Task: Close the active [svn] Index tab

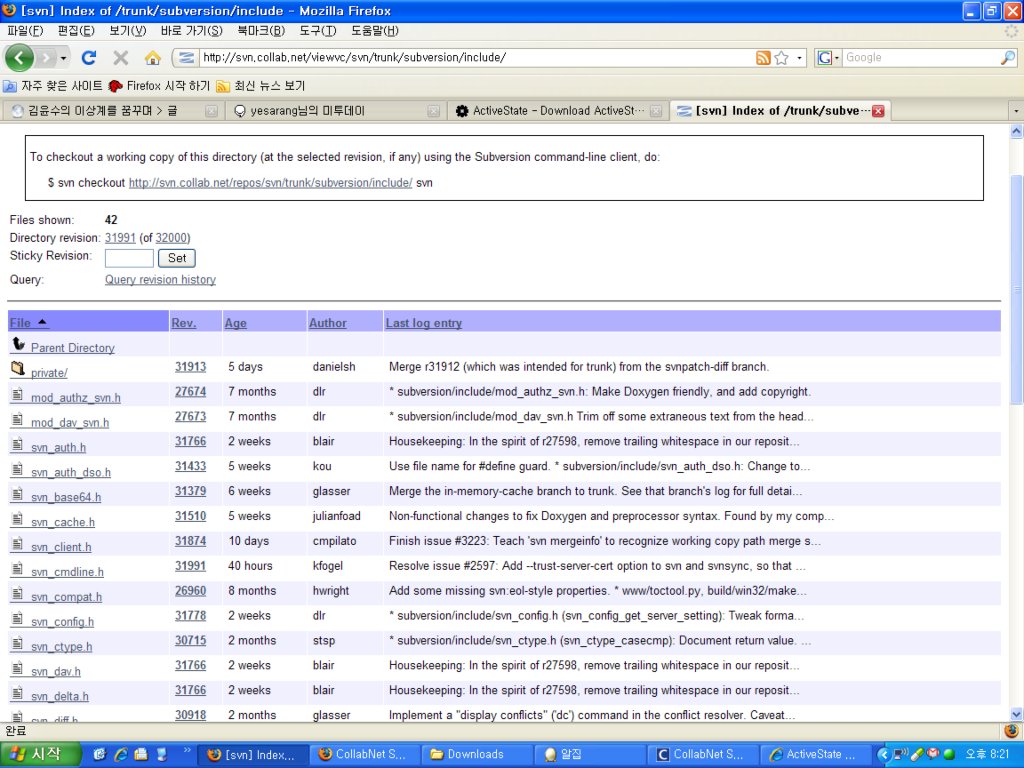Action: pyautogui.click(x=878, y=111)
